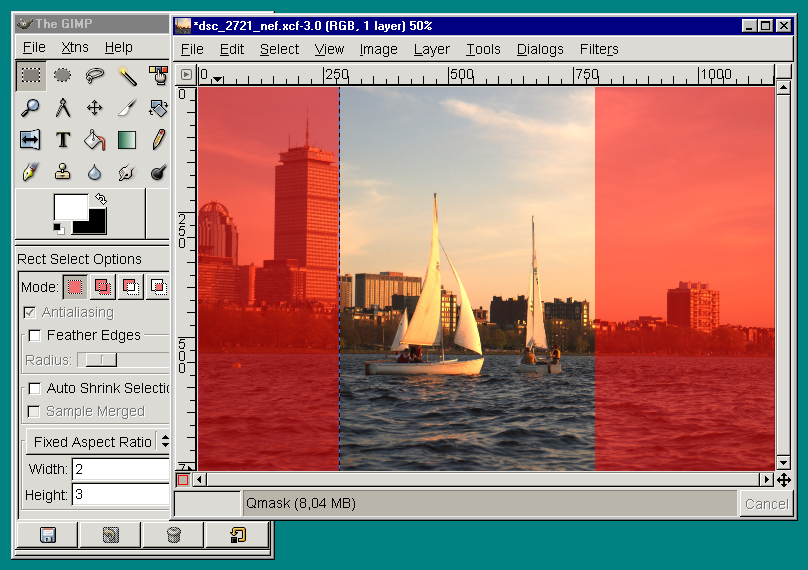Click the background black color swatch
Viewport: 808px width, 570px height.
coord(95,225)
